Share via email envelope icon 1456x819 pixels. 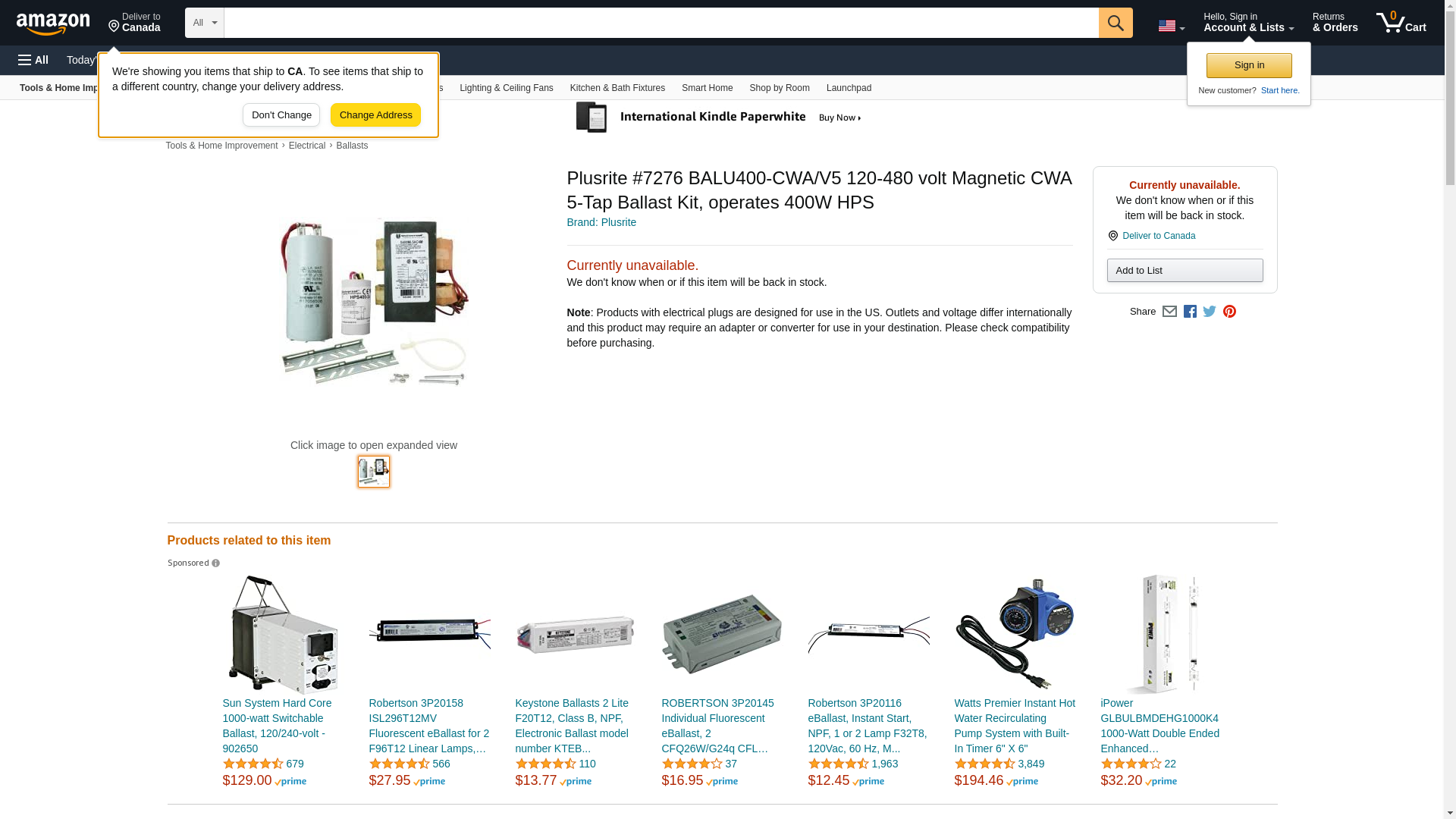(x=1169, y=312)
